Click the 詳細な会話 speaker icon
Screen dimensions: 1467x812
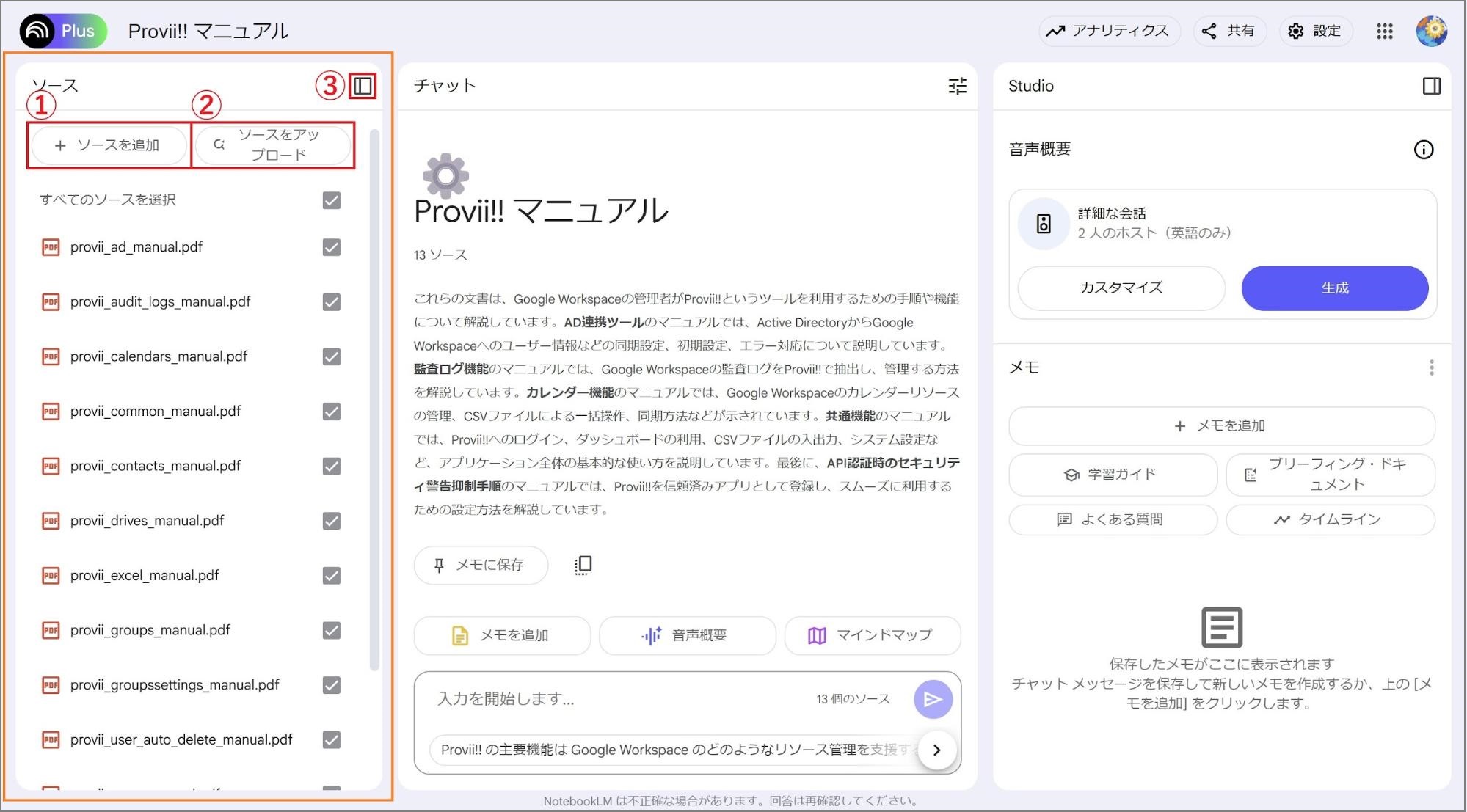point(1043,224)
